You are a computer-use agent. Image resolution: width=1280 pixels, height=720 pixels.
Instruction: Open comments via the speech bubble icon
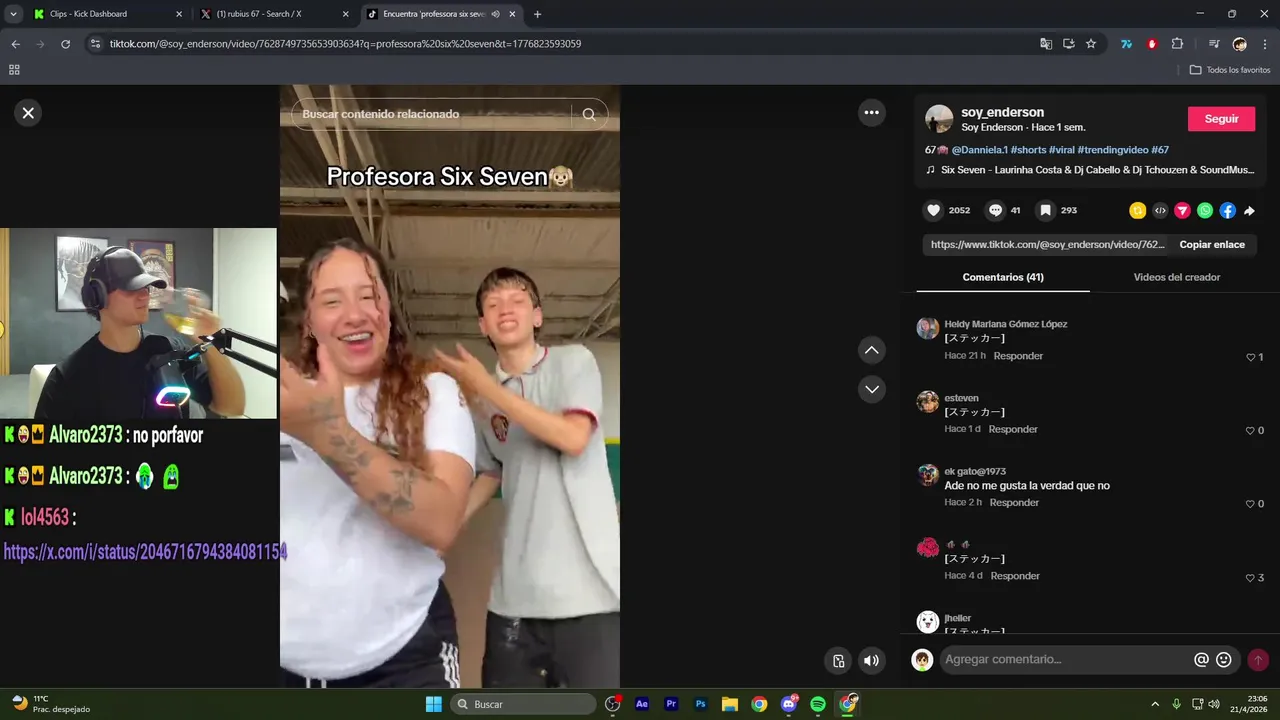click(995, 210)
